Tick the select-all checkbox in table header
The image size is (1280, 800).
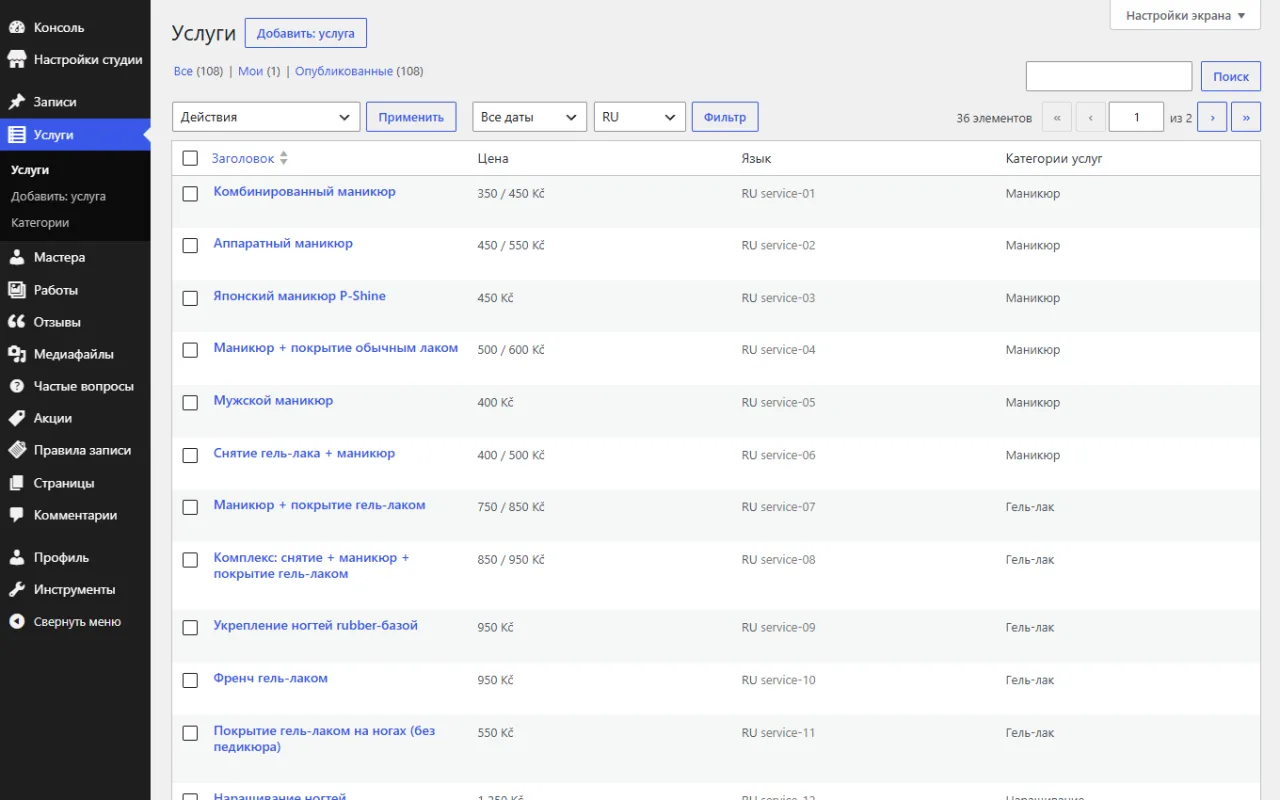click(x=190, y=158)
